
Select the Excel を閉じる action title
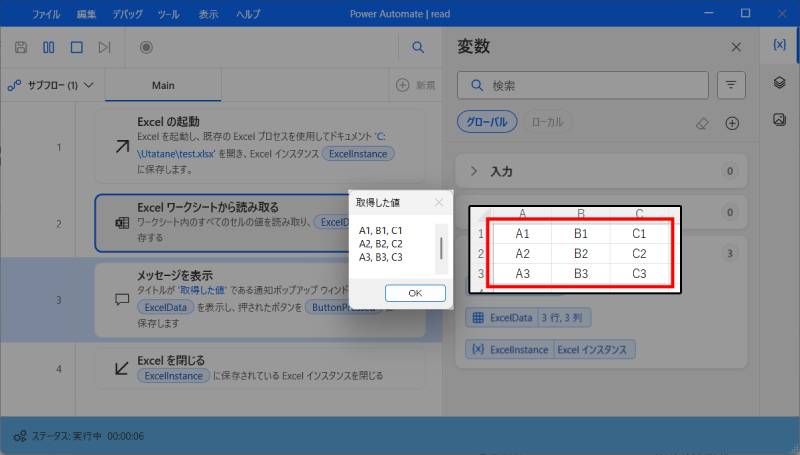pyautogui.click(x=171, y=361)
